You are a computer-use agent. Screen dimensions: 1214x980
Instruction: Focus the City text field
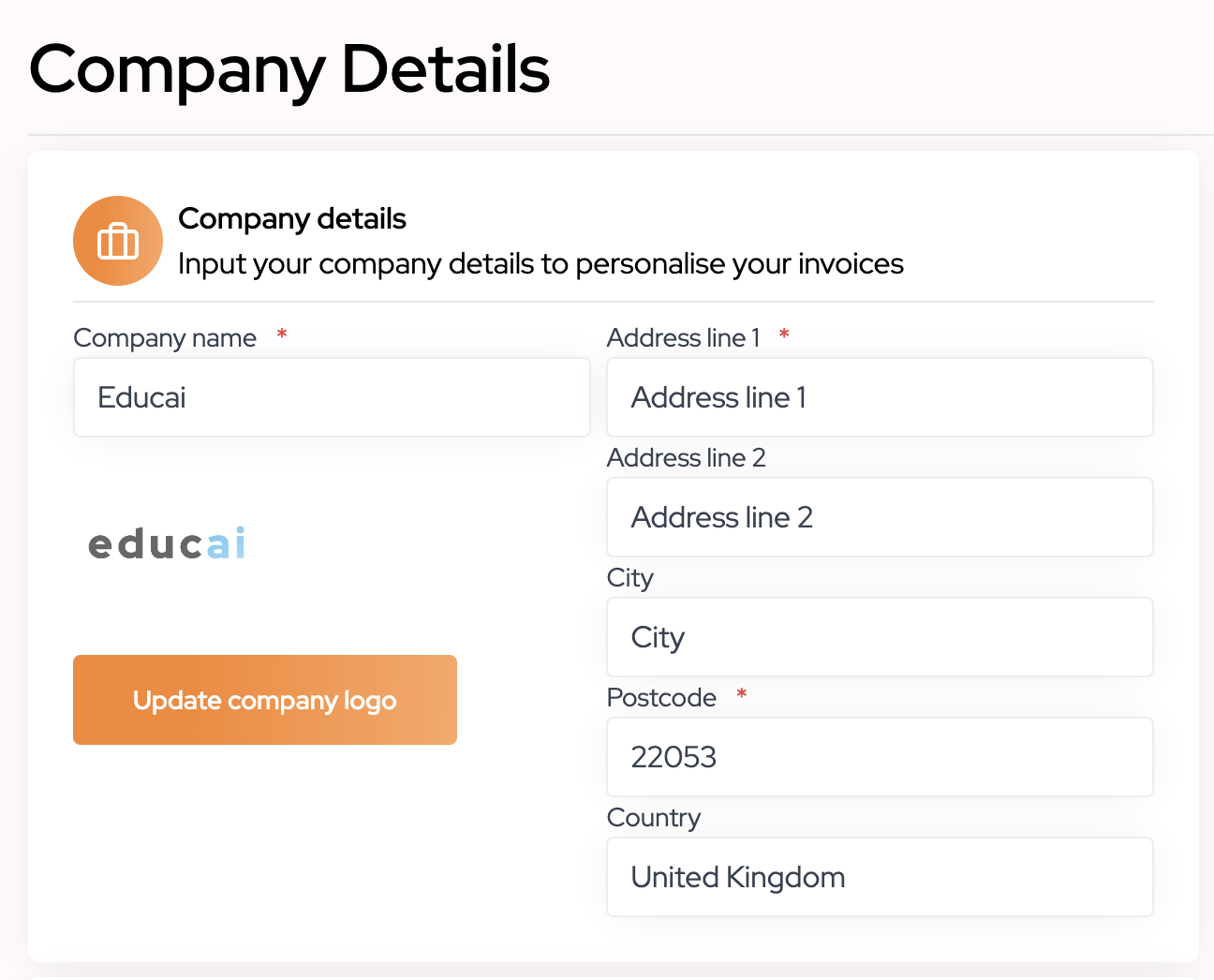[880, 637]
